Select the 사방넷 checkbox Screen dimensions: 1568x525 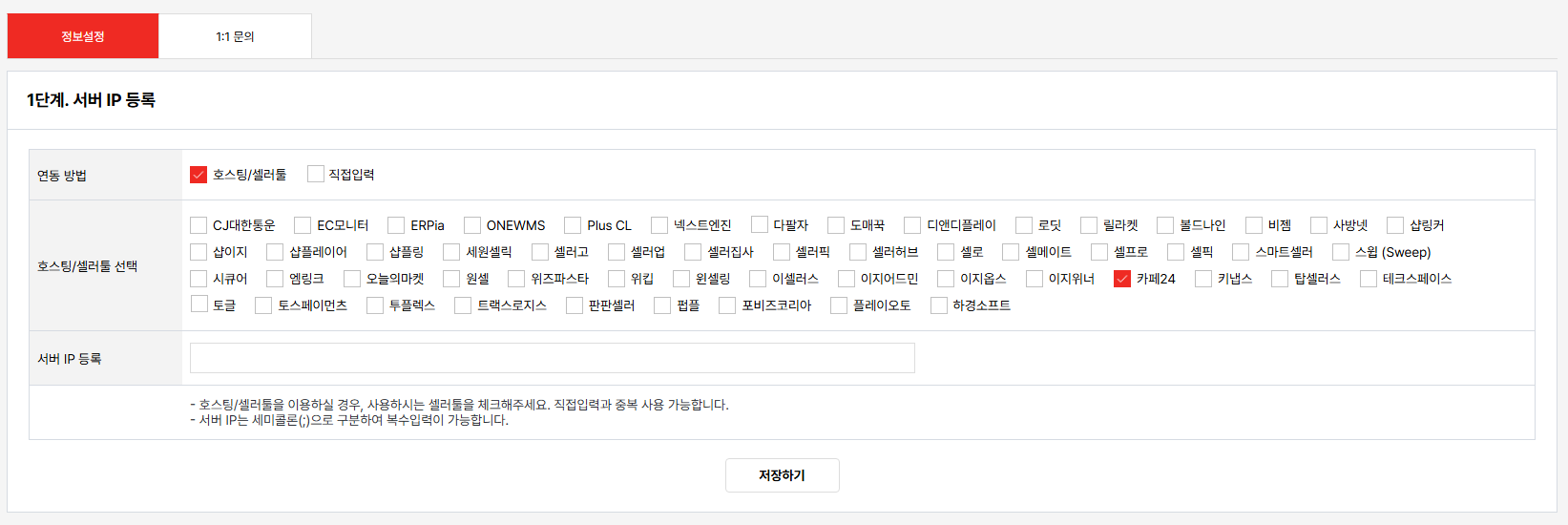pyautogui.click(x=1319, y=225)
